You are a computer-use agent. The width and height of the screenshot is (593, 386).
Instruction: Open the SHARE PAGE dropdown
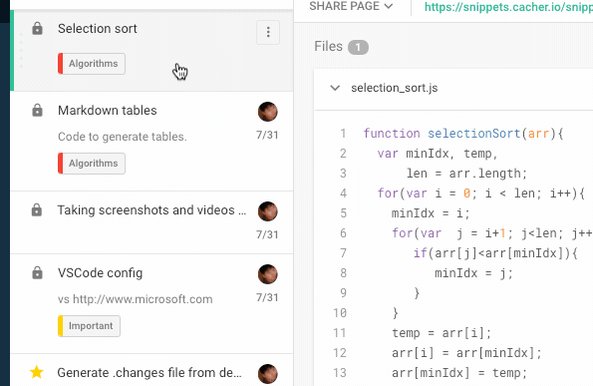click(351, 6)
